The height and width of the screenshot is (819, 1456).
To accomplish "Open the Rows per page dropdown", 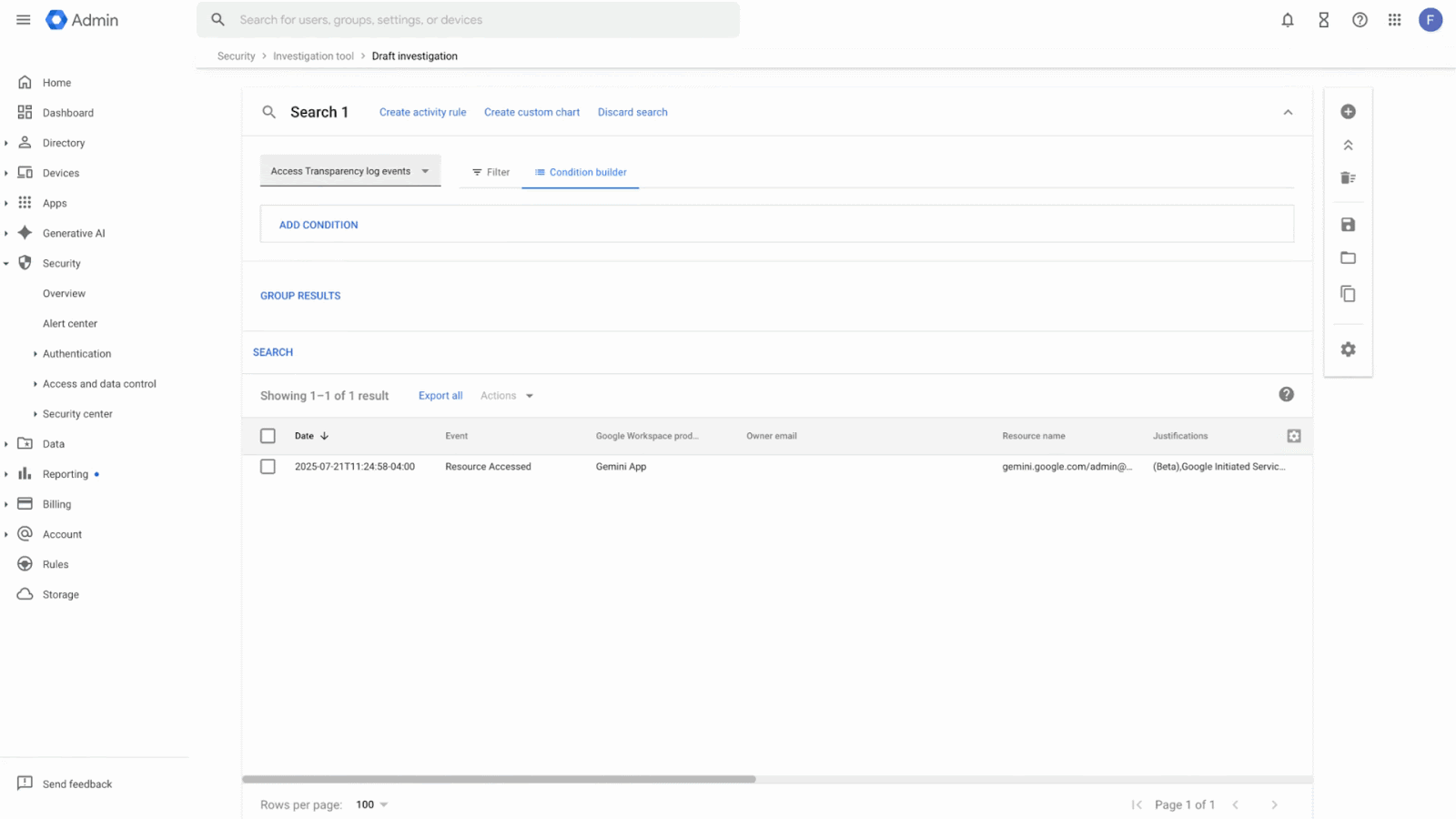I will [x=371, y=804].
